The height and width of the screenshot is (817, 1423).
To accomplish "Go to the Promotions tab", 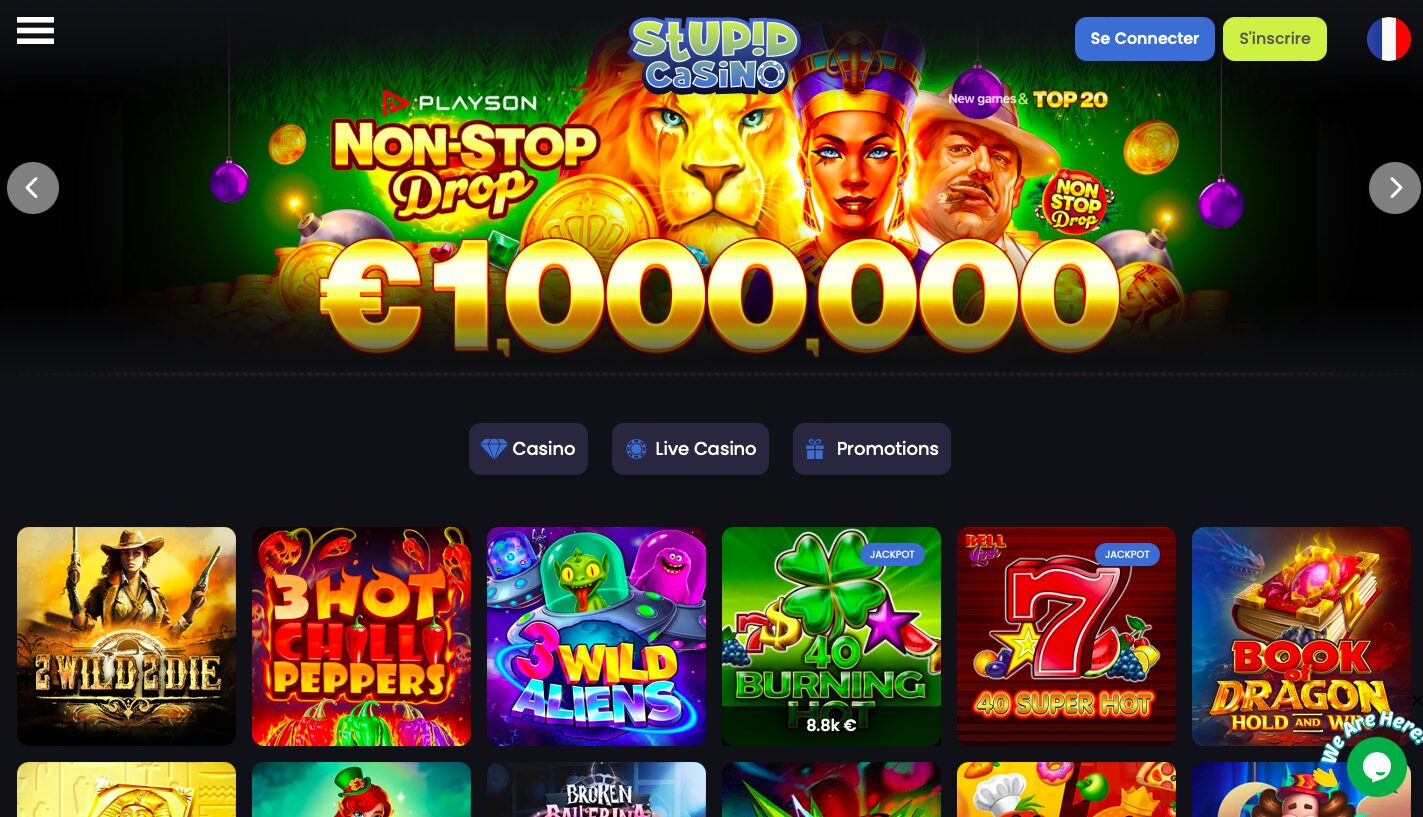I will click(872, 449).
